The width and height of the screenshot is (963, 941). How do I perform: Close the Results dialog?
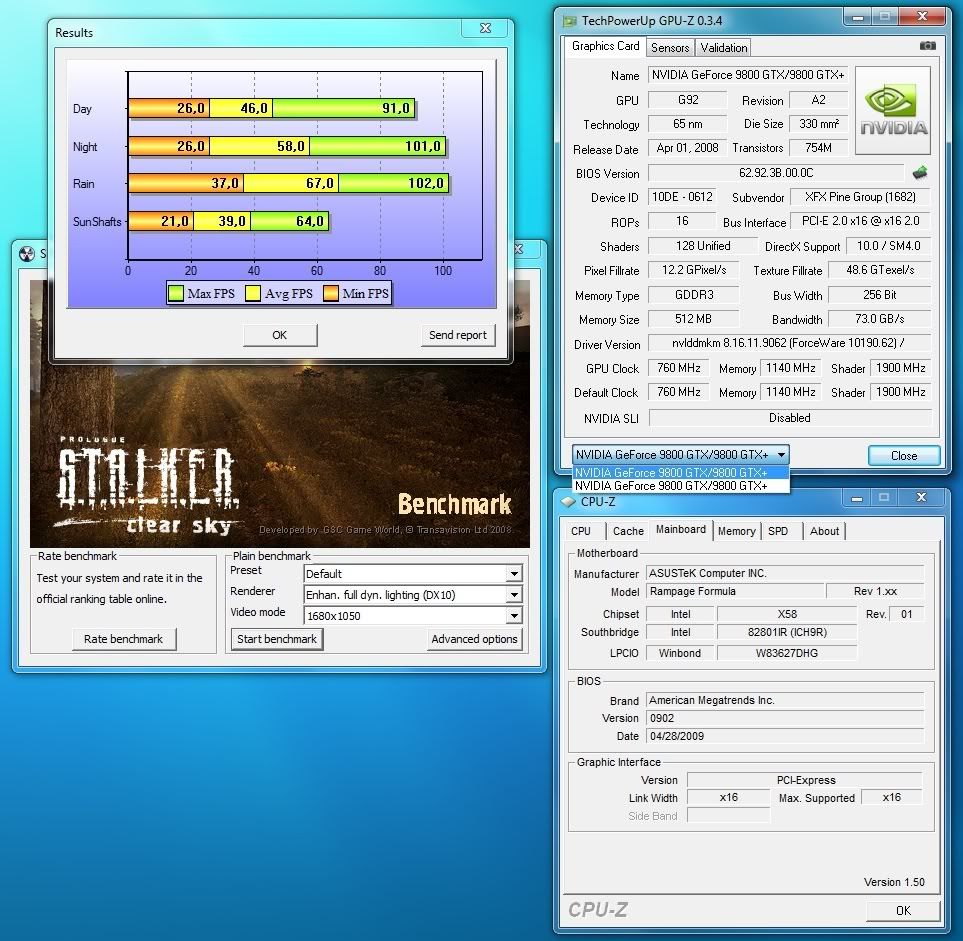pos(485,28)
